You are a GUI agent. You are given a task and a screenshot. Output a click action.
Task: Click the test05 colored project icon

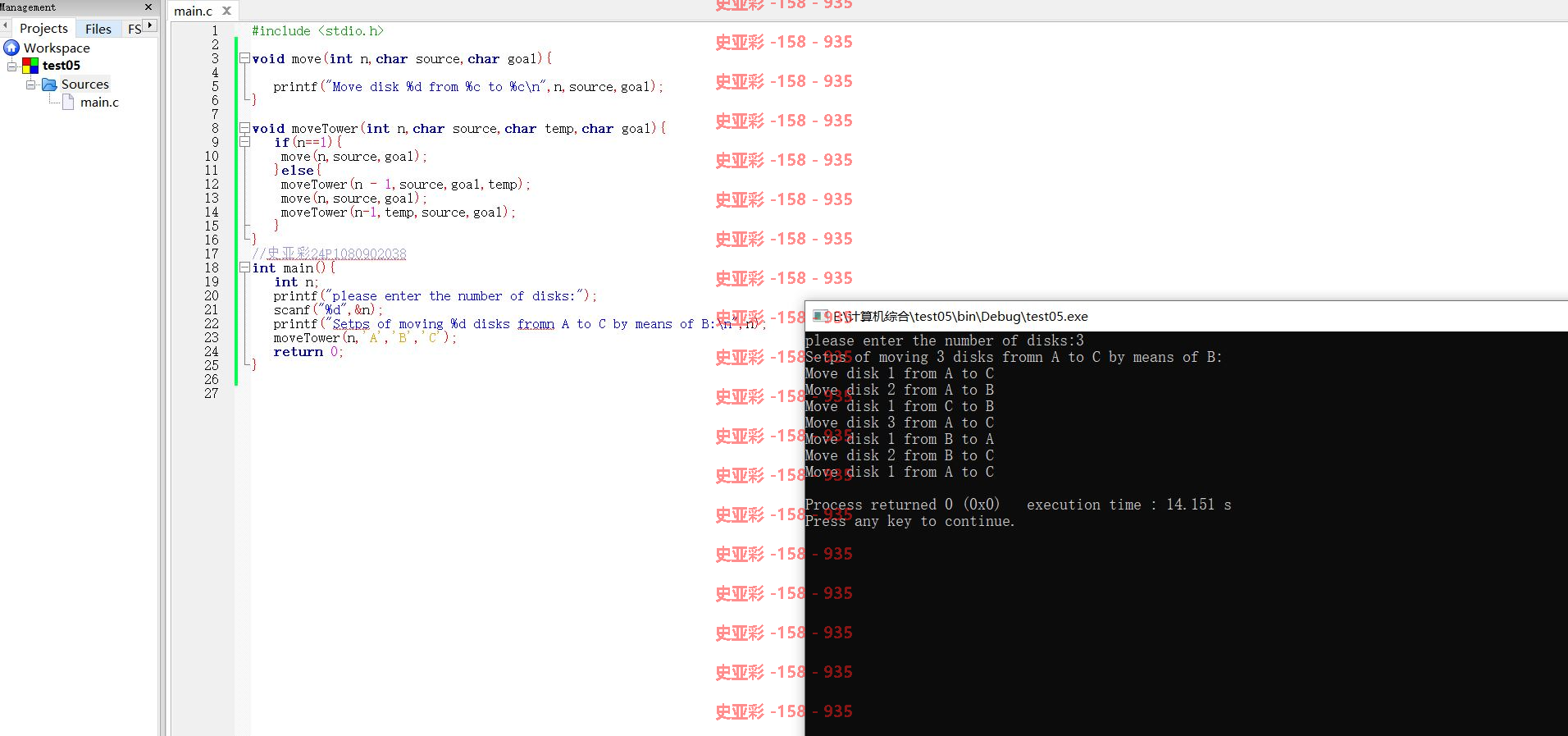(x=30, y=66)
